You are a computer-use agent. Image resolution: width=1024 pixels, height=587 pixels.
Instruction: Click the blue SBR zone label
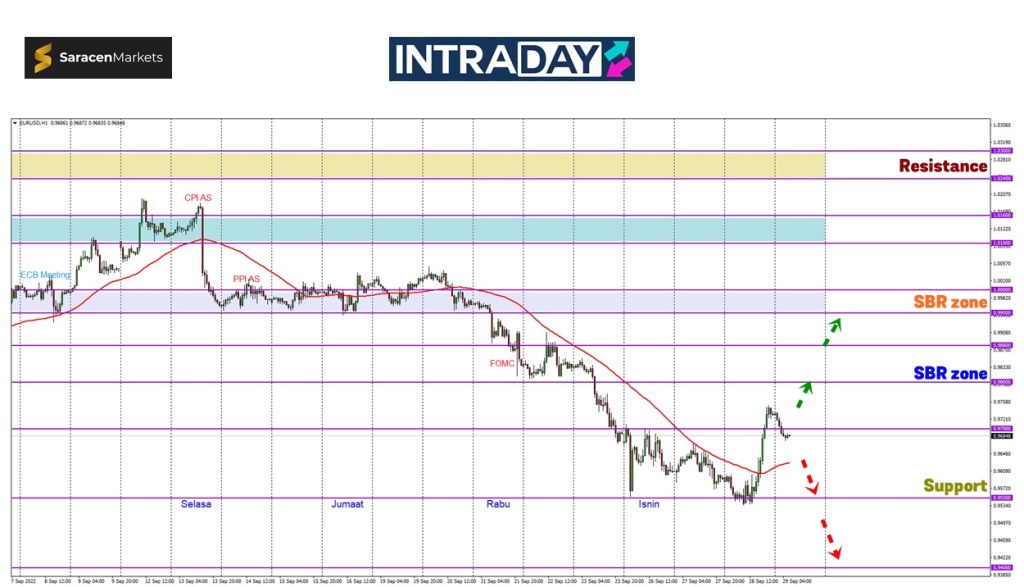point(949,374)
